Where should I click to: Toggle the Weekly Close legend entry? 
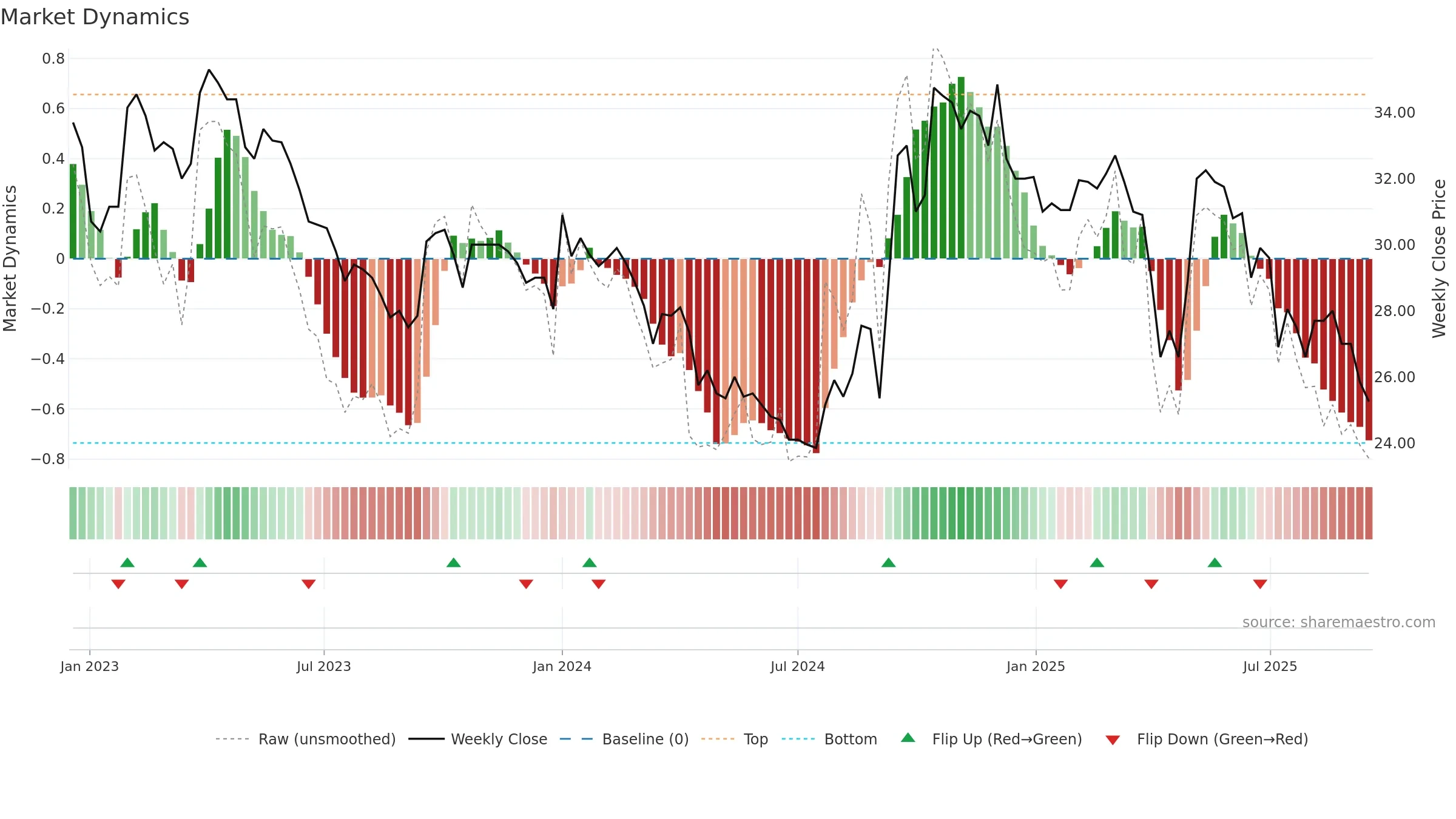(x=478, y=739)
